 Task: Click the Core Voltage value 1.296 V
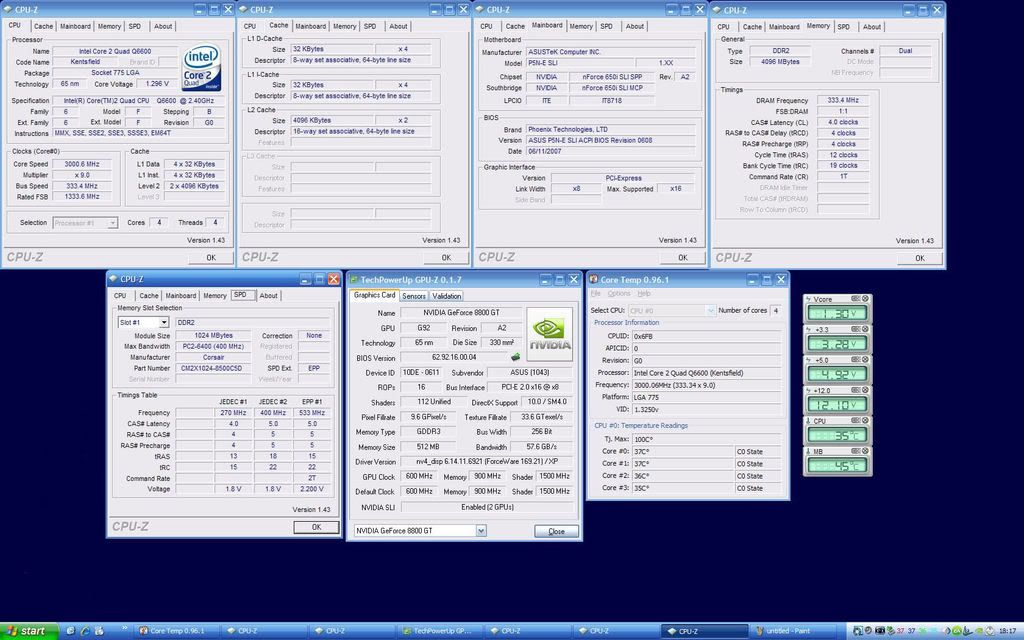pyautogui.click(x=157, y=84)
